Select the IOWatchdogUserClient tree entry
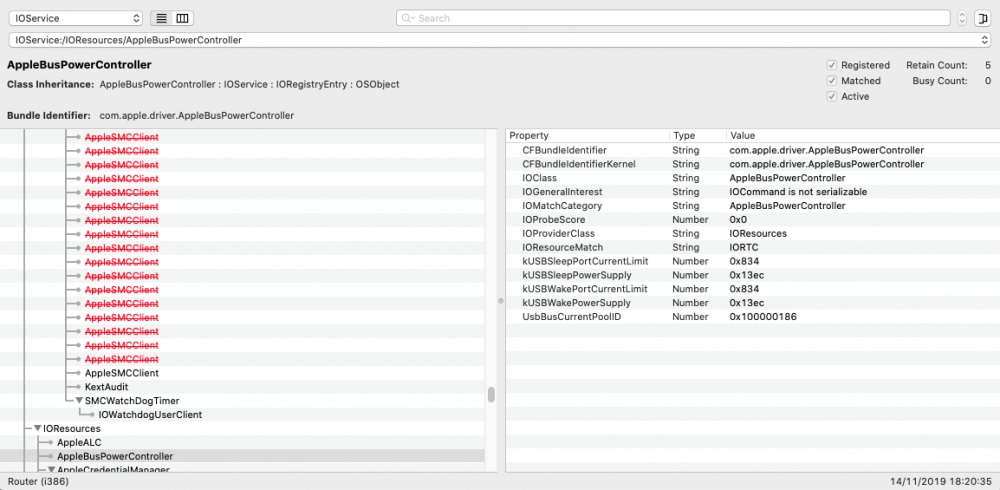 (151, 415)
